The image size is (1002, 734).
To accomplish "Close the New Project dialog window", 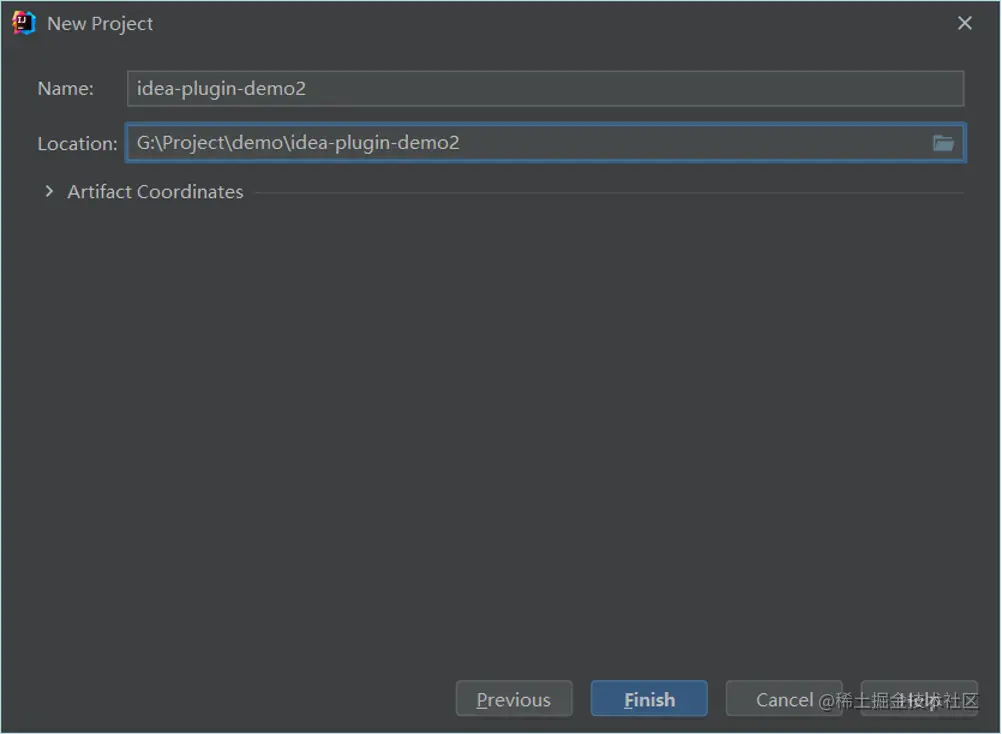I will pyautogui.click(x=964, y=23).
